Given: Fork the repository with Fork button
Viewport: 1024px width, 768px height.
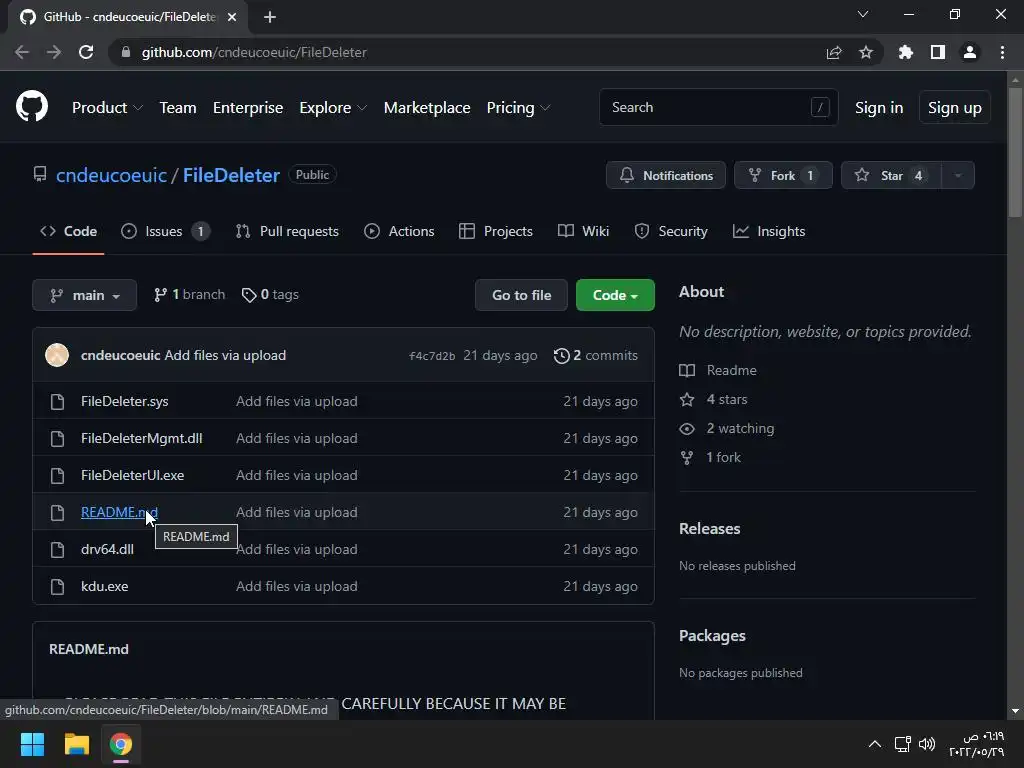Looking at the screenshot, I should (x=783, y=175).
